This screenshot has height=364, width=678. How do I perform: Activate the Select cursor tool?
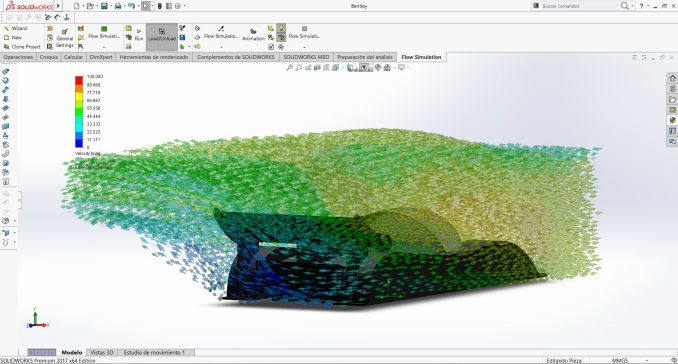coord(146,6)
